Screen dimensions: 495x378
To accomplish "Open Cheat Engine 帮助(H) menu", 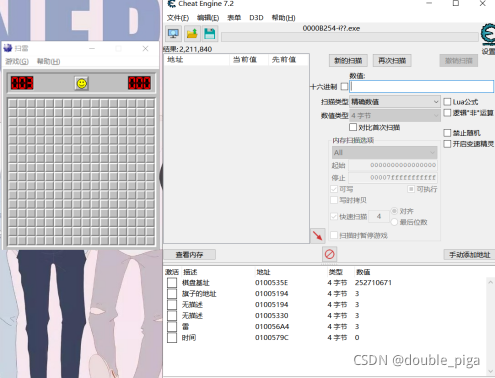I will tap(283, 18).
